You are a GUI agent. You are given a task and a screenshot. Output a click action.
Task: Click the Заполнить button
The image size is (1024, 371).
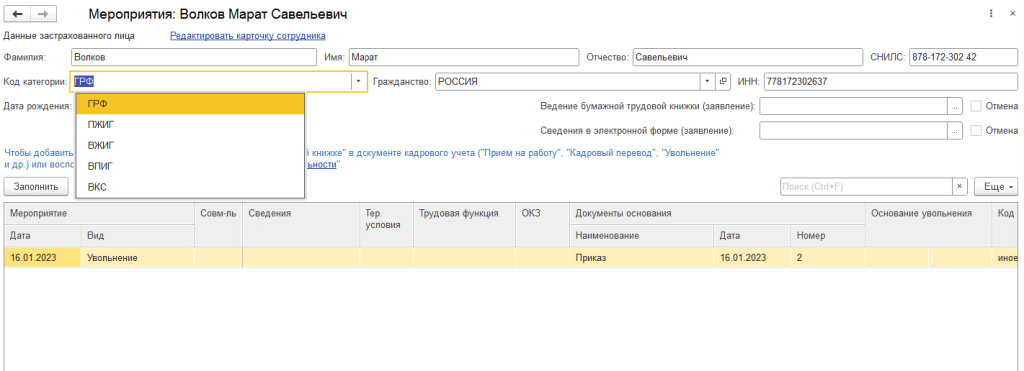36,186
